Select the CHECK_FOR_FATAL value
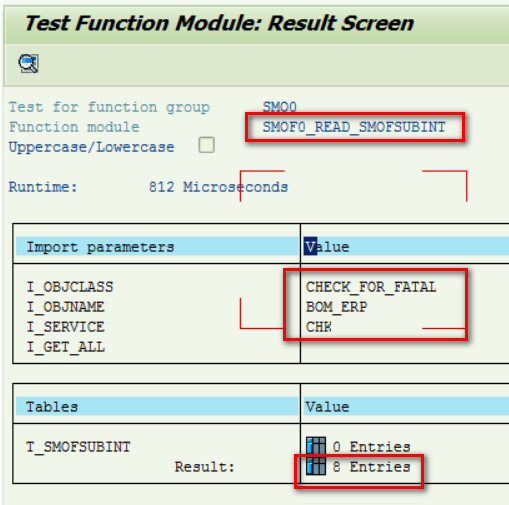The height and width of the screenshot is (505, 509). point(371,287)
